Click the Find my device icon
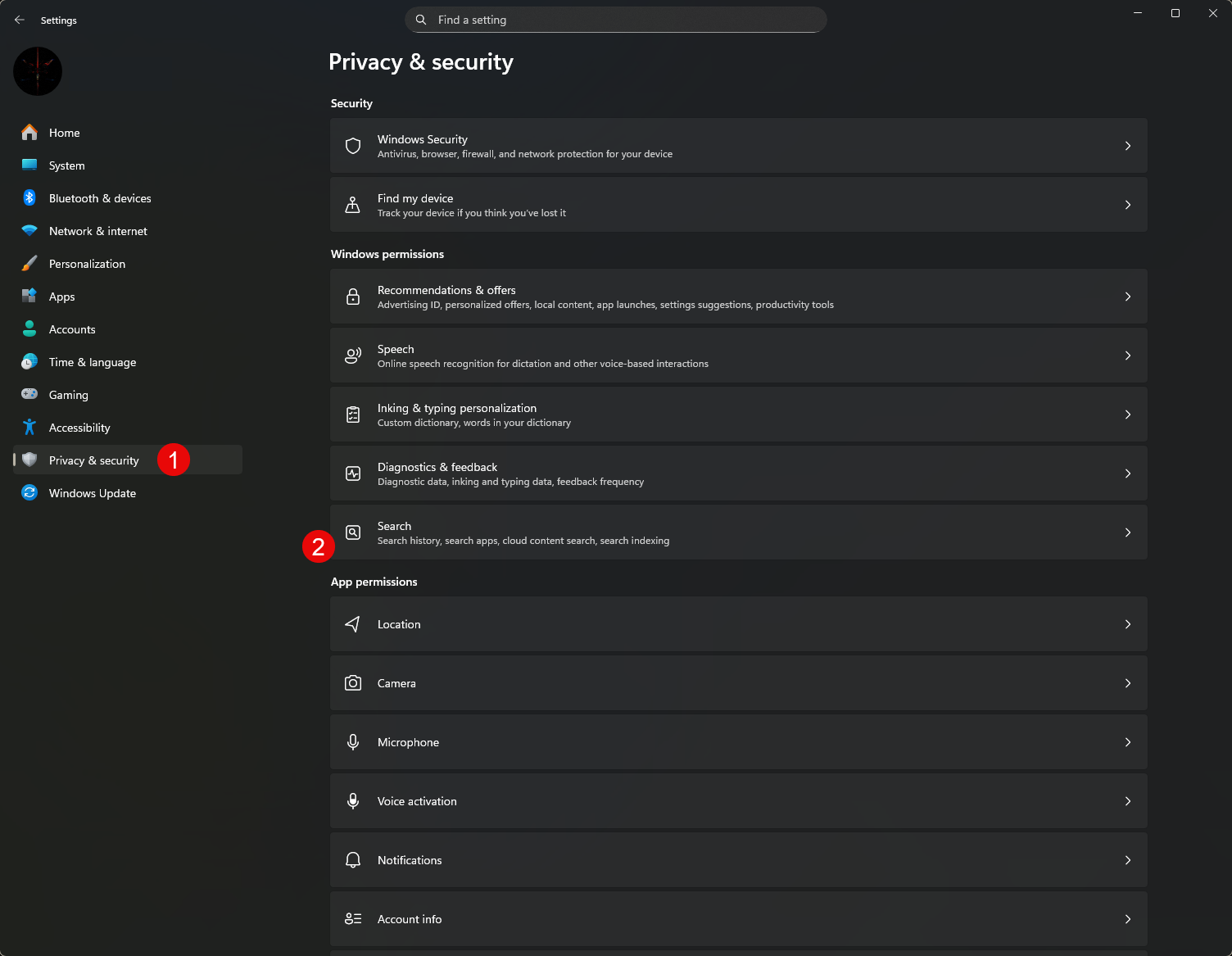The height and width of the screenshot is (956, 1232). (353, 205)
